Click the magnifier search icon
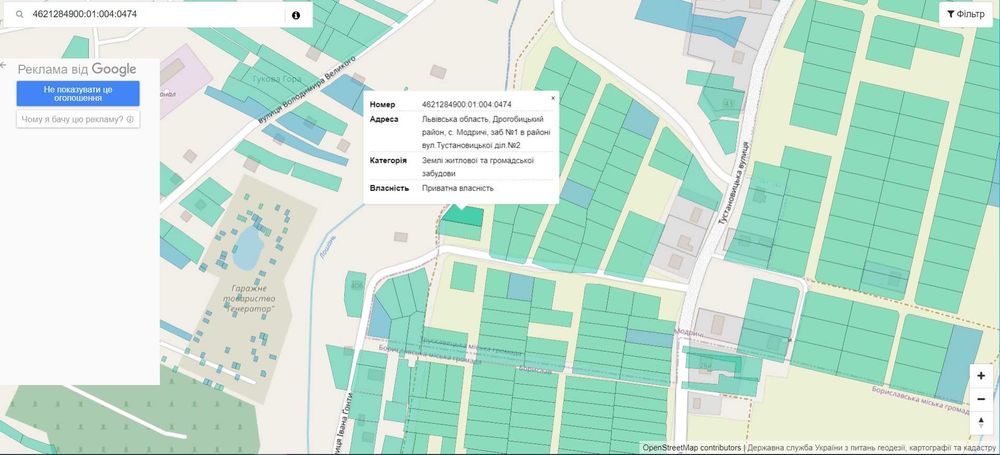The image size is (1000, 455). point(20,14)
